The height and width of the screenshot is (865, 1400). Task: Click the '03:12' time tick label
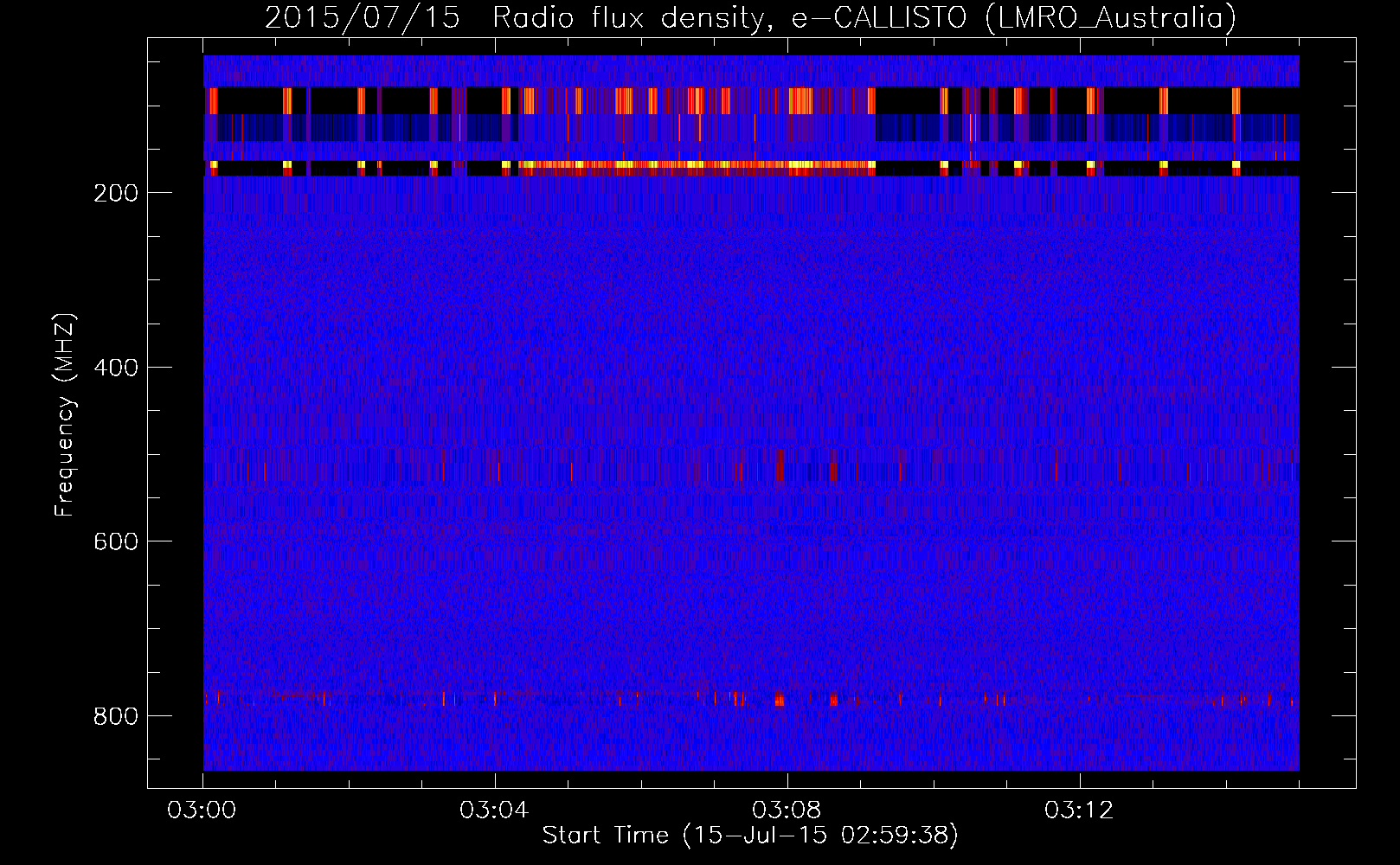click(1080, 811)
